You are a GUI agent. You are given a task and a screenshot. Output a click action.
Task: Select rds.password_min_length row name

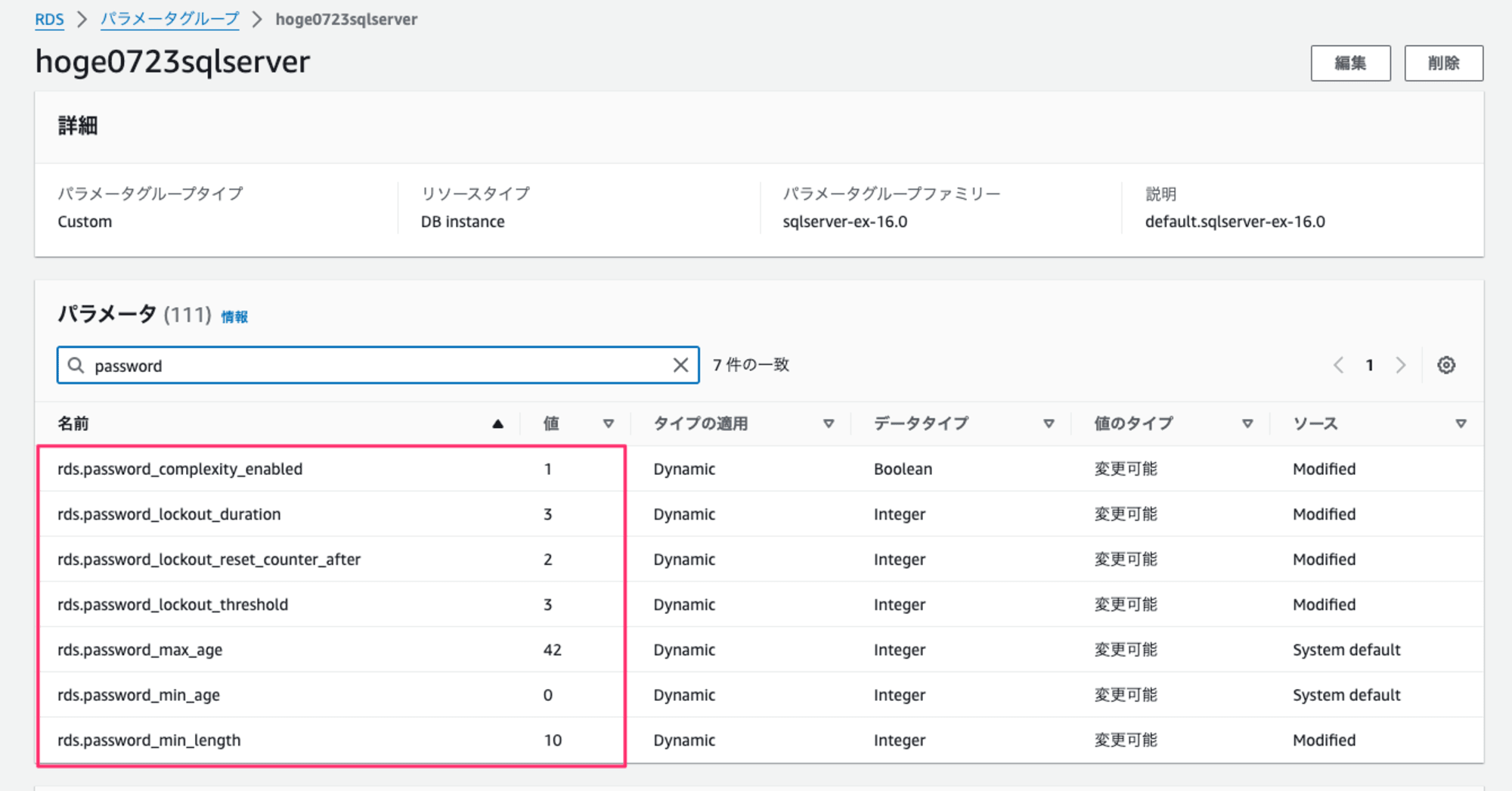[x=149, y=740]
